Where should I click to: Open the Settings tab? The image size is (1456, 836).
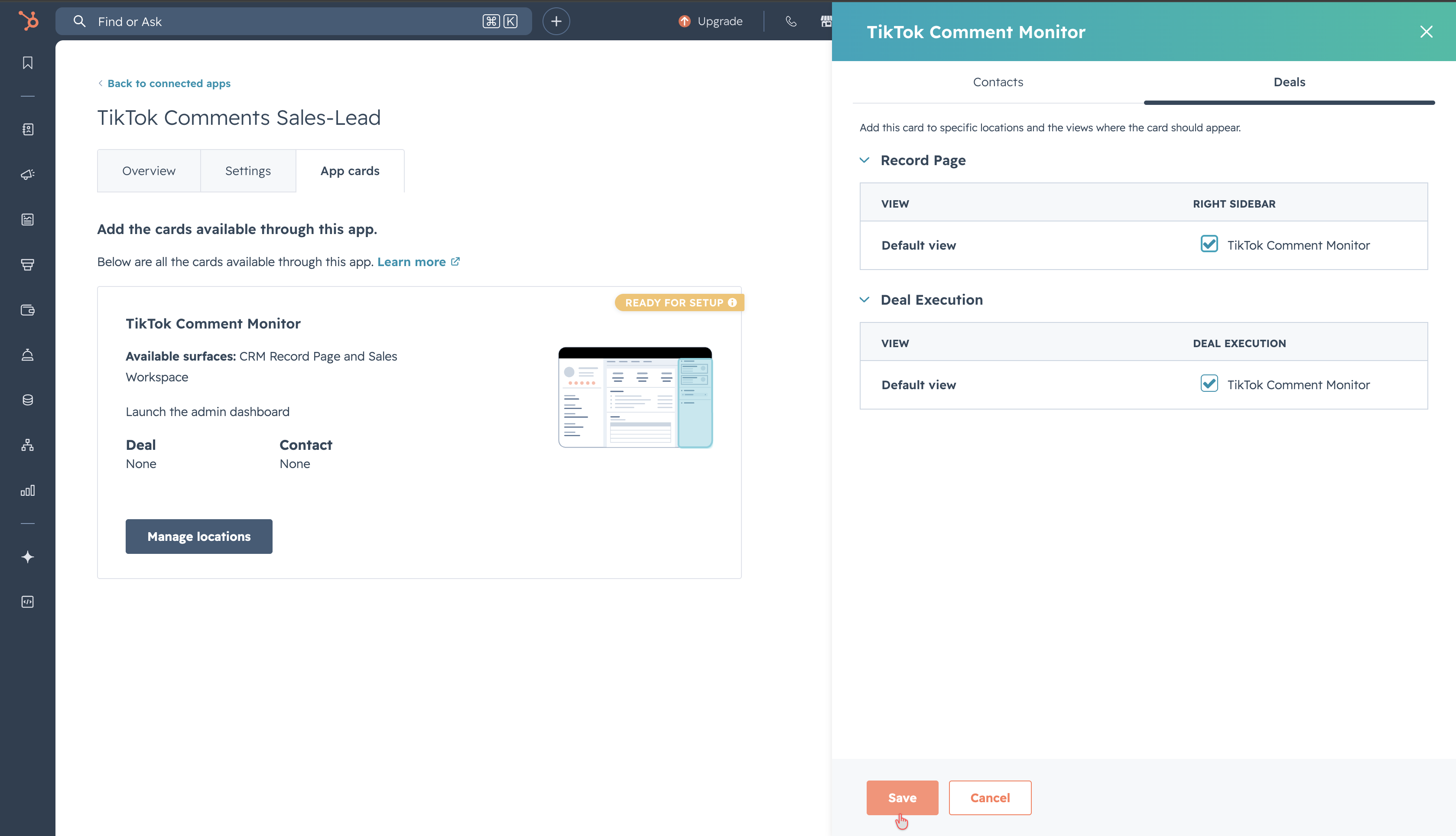pyautogui.click(x=248, y=171)
